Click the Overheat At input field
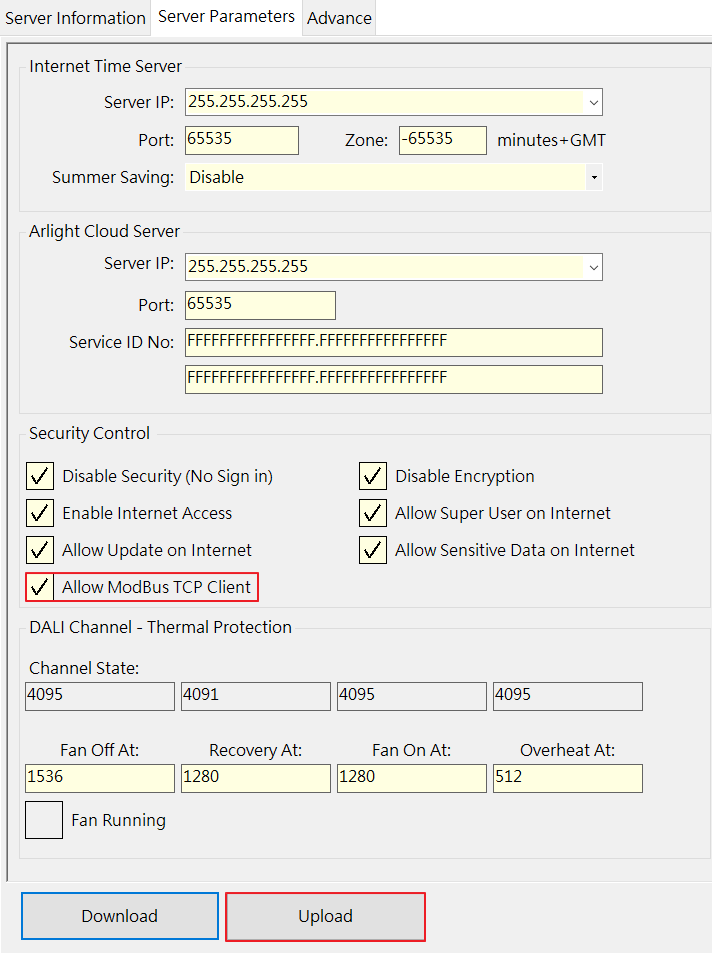 pos(567,778)
